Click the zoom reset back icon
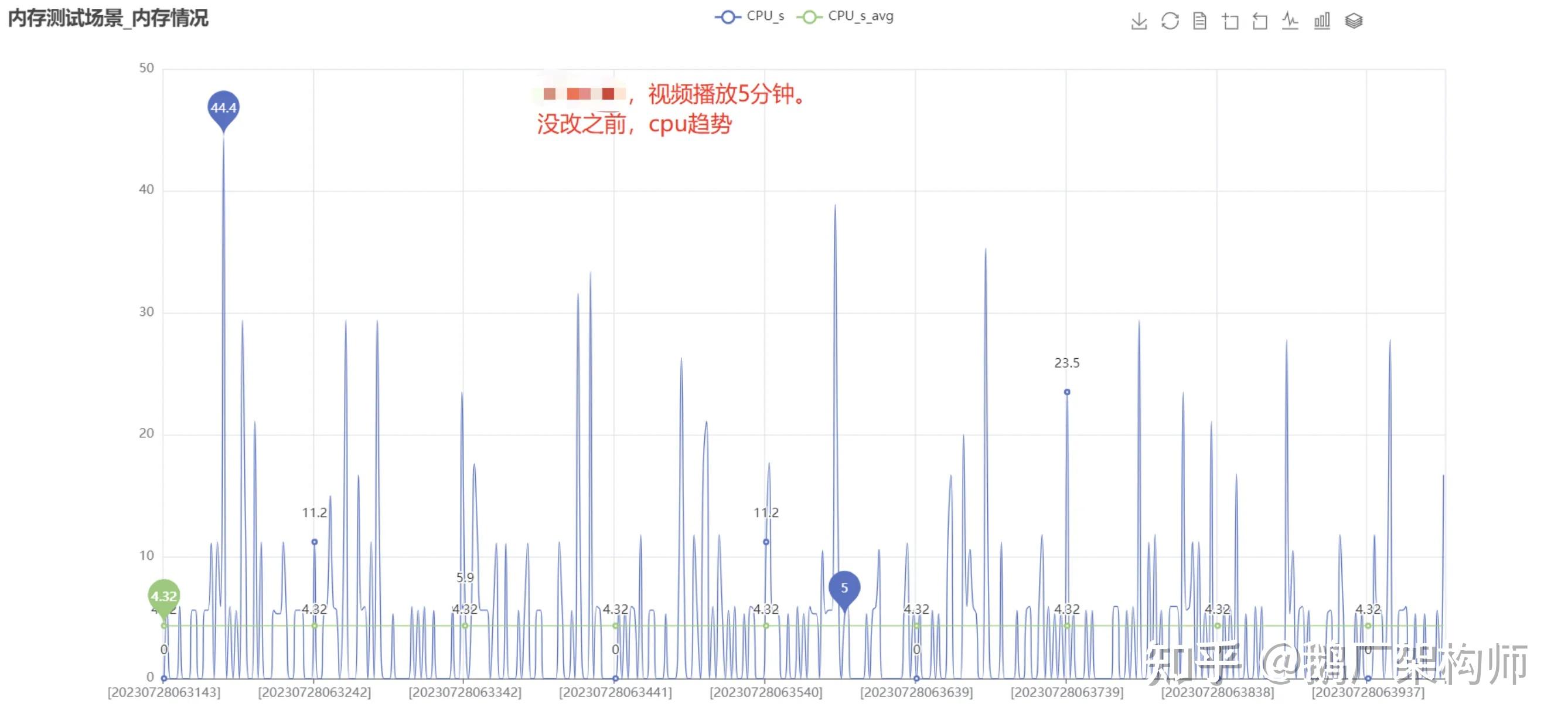Viewport: 1568px width, 727px height. pyautogui.click(x=1259, y=21)
